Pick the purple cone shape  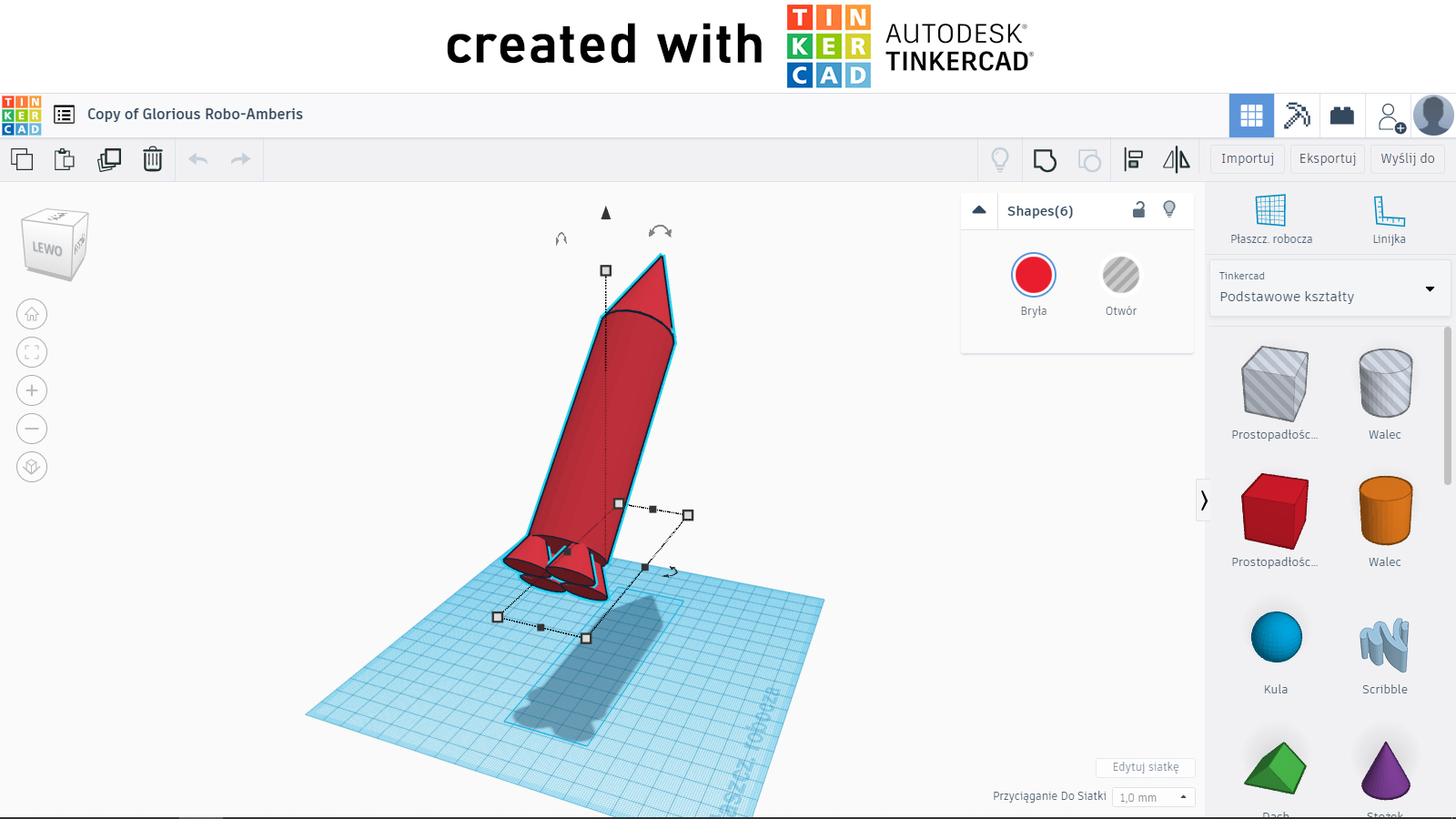coord(1385,770)
